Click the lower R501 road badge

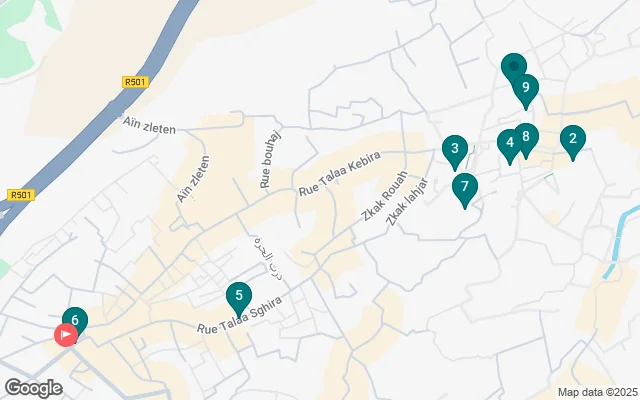point(21,195)
